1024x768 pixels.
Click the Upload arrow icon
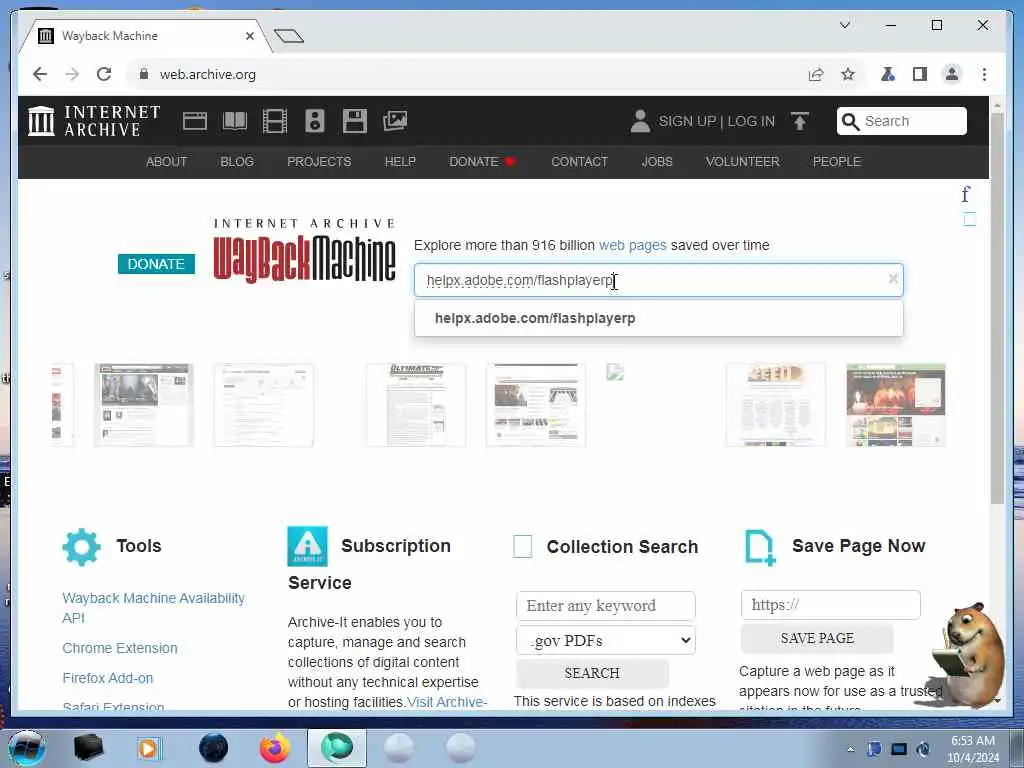tap(799, 121)
